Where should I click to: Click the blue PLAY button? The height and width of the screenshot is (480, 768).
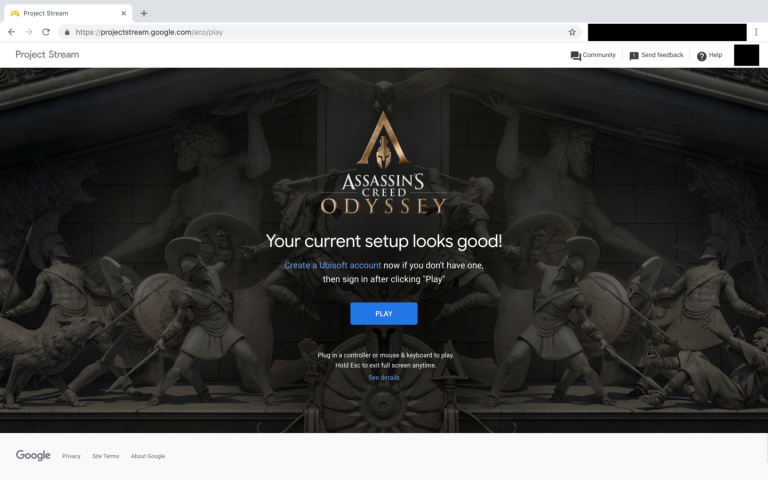384,313
